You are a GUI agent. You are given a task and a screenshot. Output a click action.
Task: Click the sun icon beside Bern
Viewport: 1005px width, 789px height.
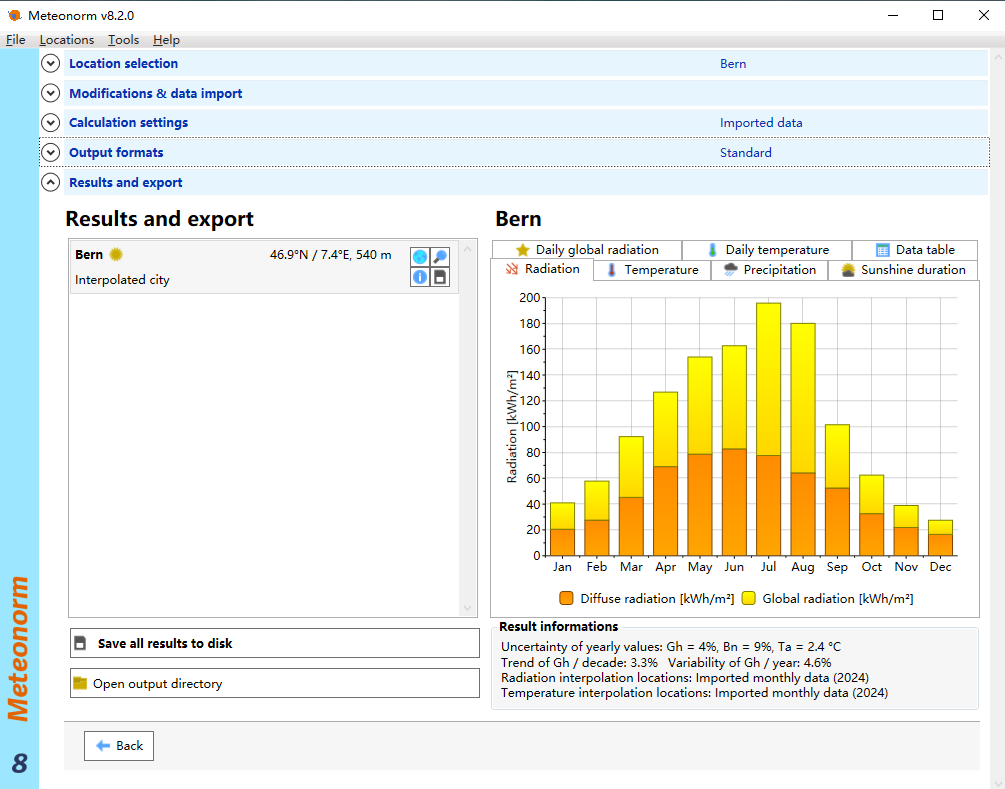pos(116,254)
